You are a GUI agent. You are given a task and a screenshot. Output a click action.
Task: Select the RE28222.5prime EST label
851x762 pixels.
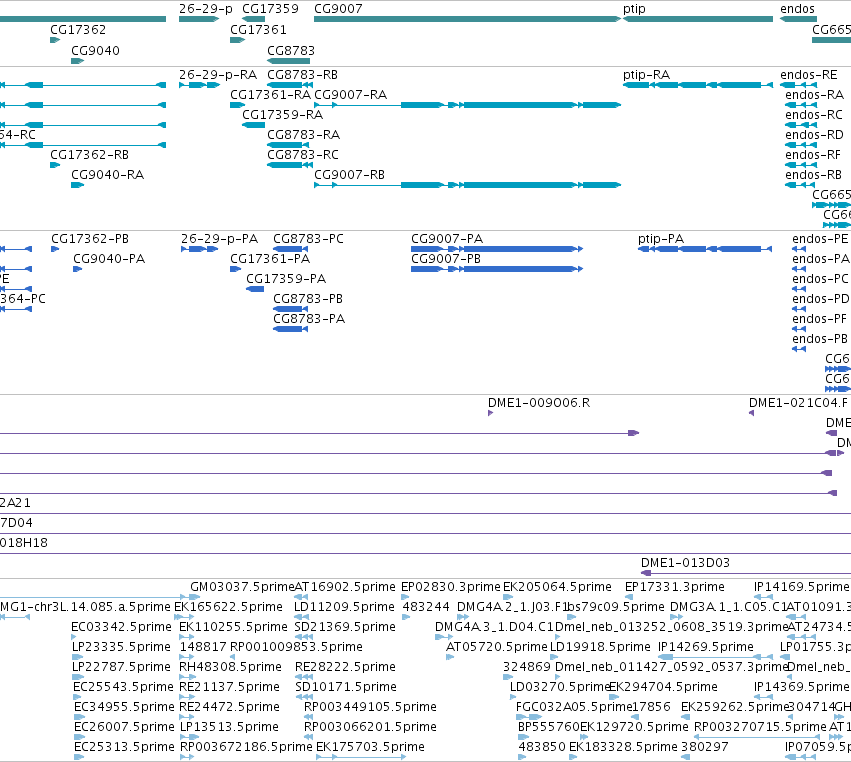pyautogui.click(x=345, y=666)
